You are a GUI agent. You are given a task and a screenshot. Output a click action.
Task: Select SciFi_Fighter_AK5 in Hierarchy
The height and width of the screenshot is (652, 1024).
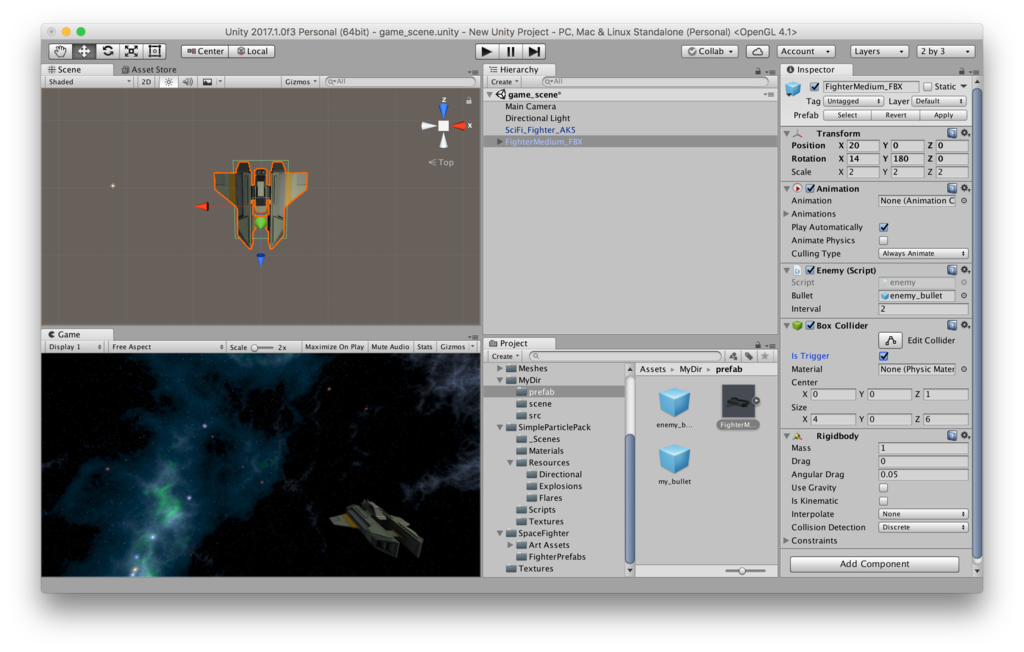(x=540, y=130)
